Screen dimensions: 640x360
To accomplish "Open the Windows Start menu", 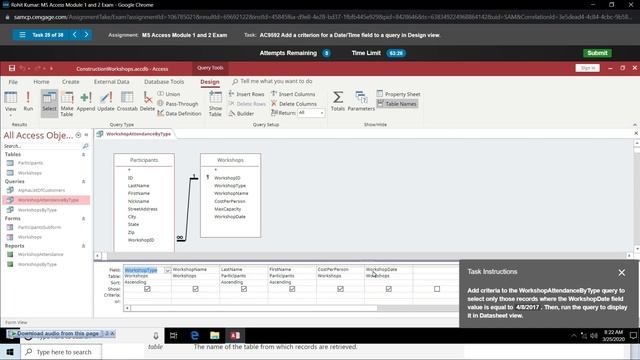I will tap(10, 352).
